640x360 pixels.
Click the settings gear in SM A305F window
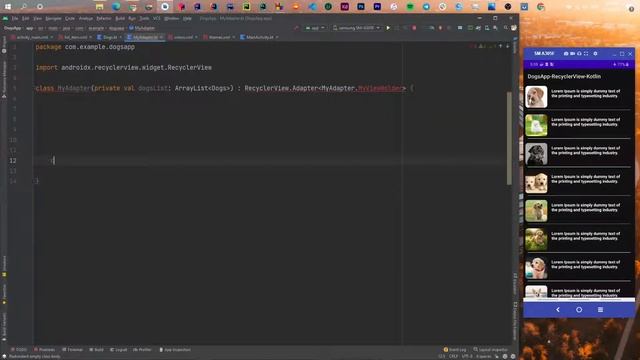pyautogui.click(x=595, y=53)
